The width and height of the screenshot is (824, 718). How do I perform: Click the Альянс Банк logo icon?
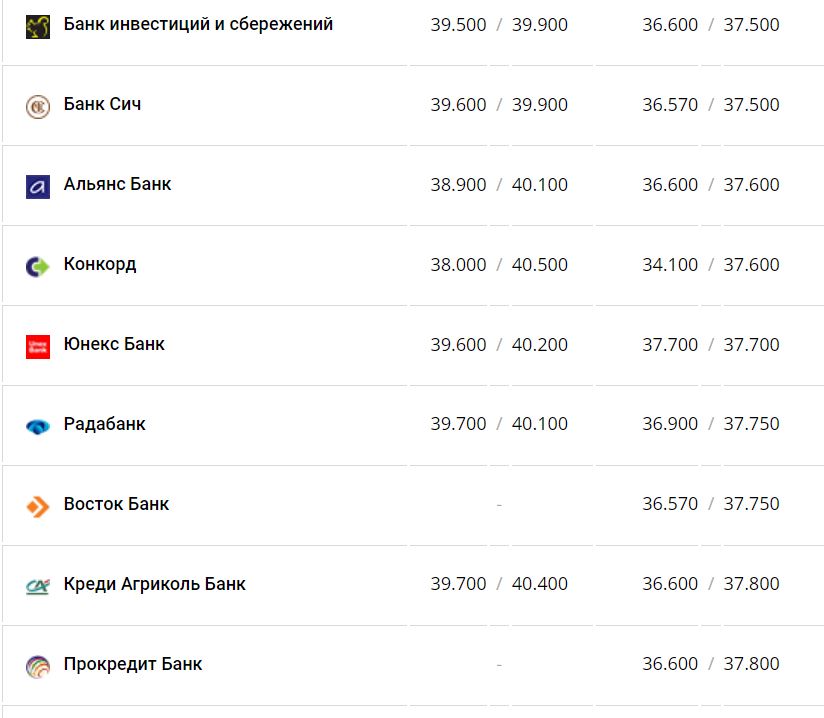pos(38,186)
